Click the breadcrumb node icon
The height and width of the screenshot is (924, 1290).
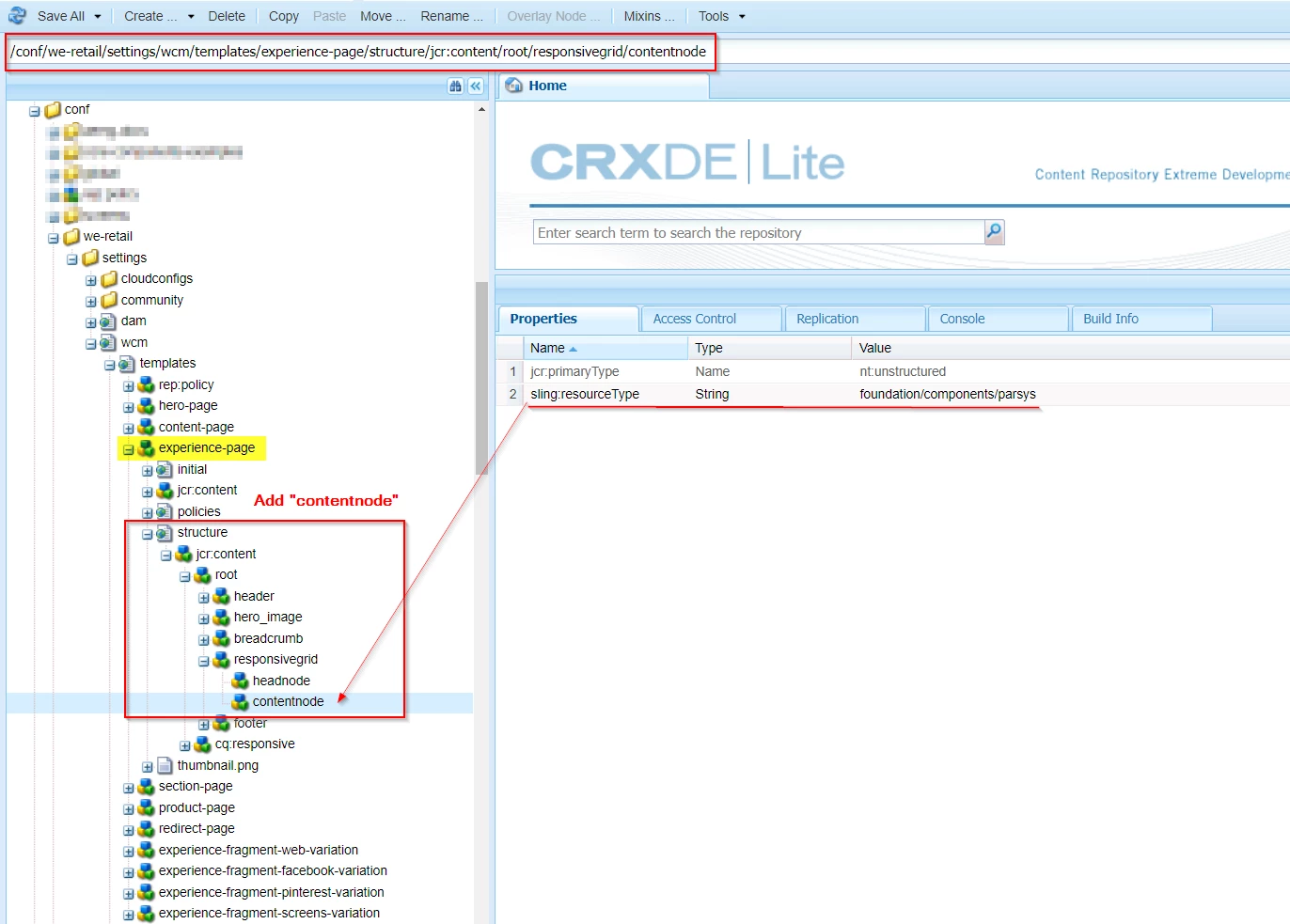click(222, 638)
